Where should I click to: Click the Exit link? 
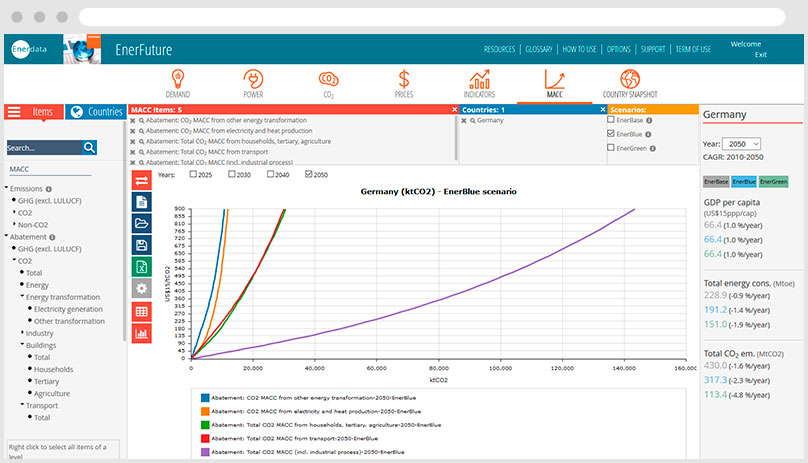761,54
